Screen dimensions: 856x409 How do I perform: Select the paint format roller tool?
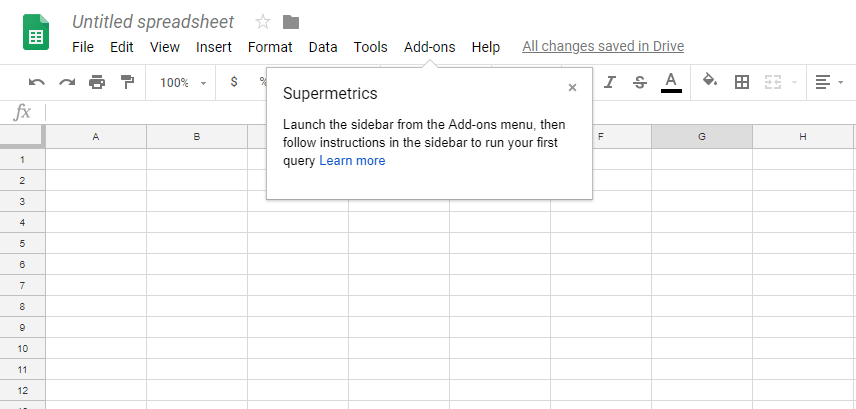tap(127, 82)
